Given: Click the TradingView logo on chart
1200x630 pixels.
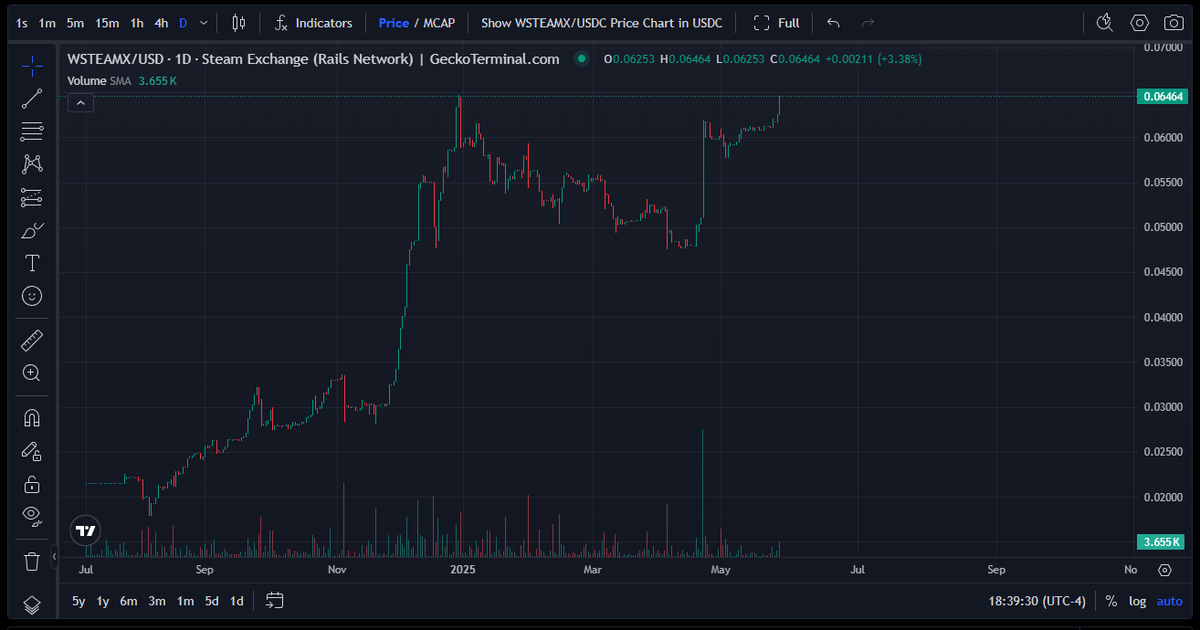Looking at the screenshot, I should [85, 531].
